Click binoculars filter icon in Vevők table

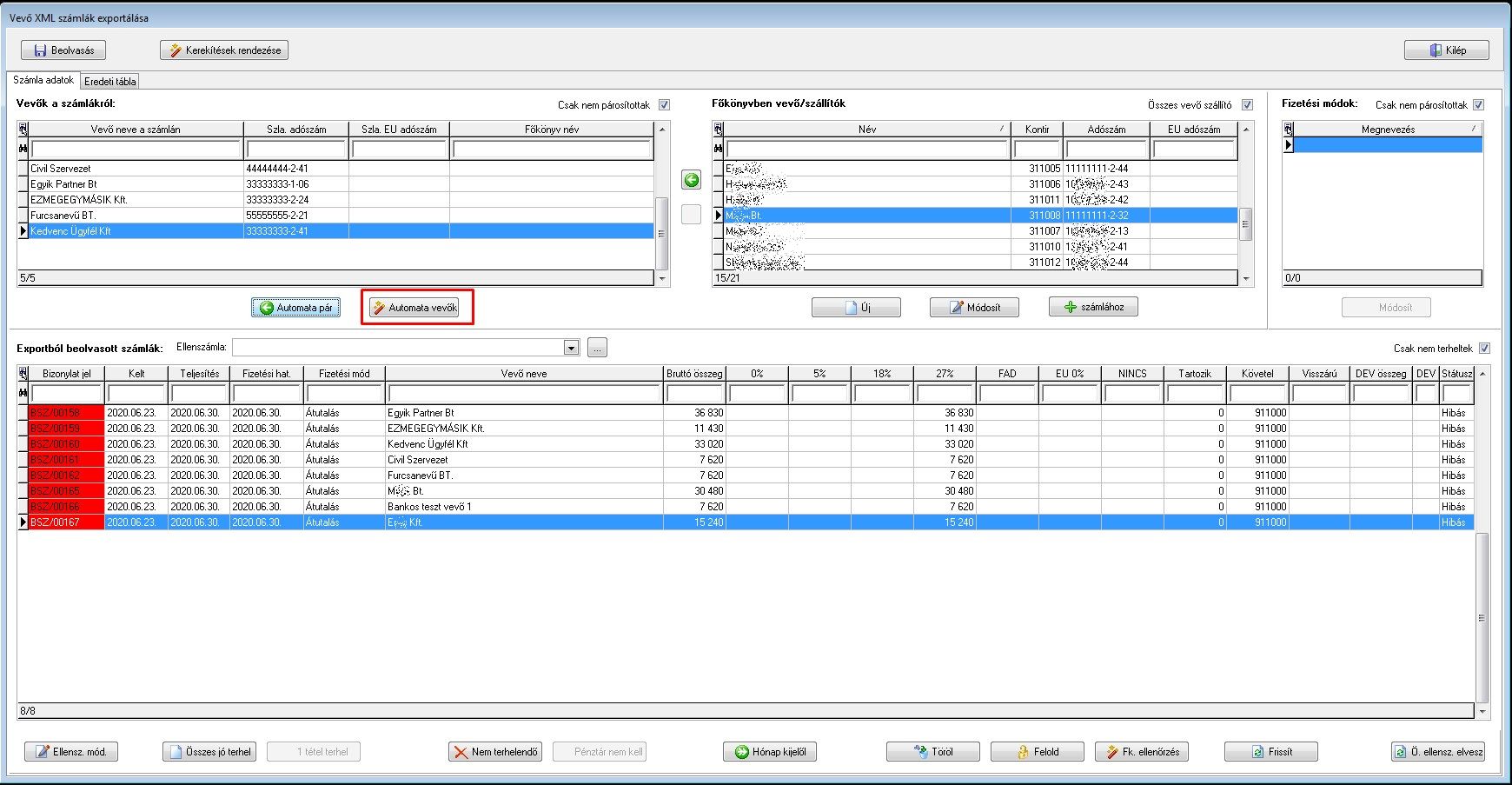pos(23,150)
